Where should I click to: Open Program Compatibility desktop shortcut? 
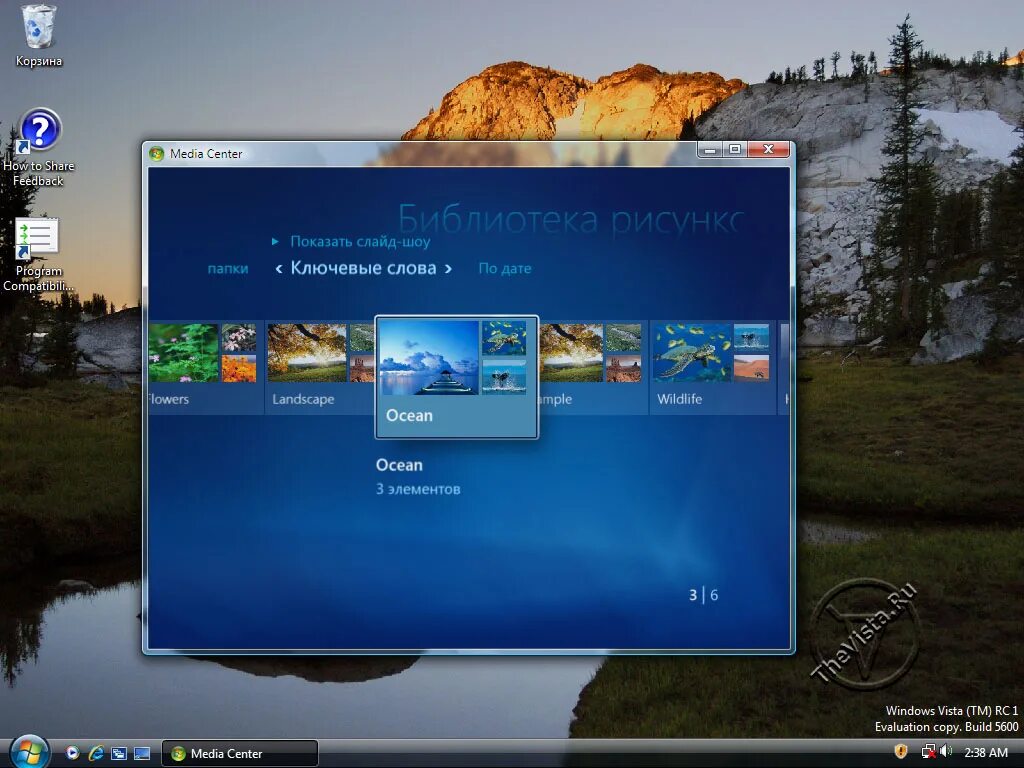pyautogui.click(x=38, y=255)
